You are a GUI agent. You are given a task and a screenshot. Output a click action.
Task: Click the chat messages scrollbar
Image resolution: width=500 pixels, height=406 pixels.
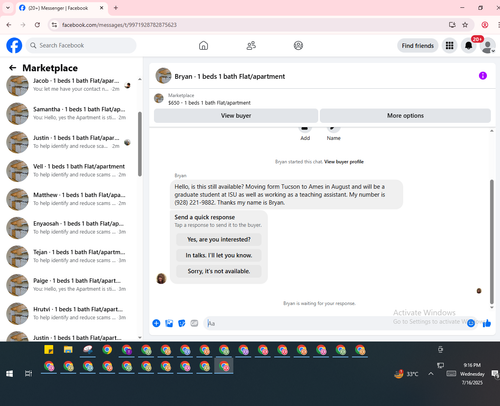click(x=492, y=242)
